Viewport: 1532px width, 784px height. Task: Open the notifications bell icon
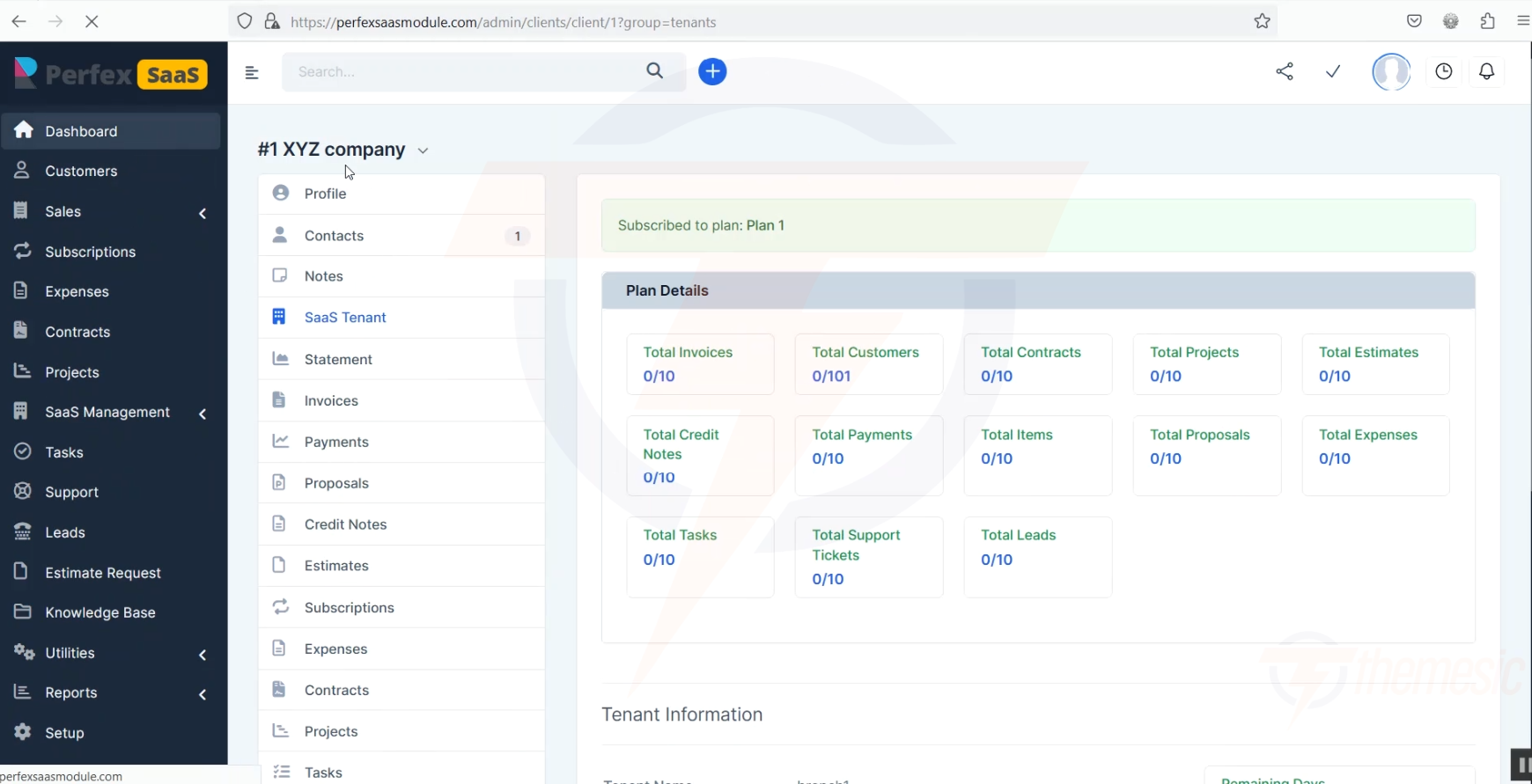tap(1487, 72)
